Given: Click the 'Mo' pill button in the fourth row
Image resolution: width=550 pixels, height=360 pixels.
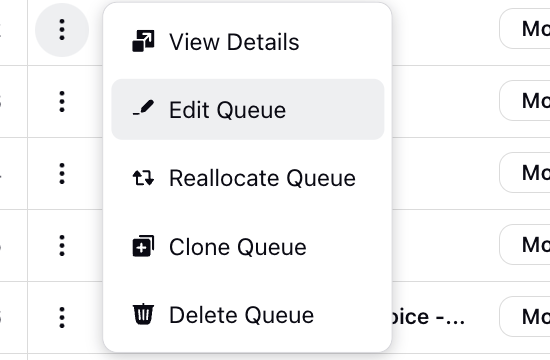Looking at the screenshot, I should [x=525, y=245].
